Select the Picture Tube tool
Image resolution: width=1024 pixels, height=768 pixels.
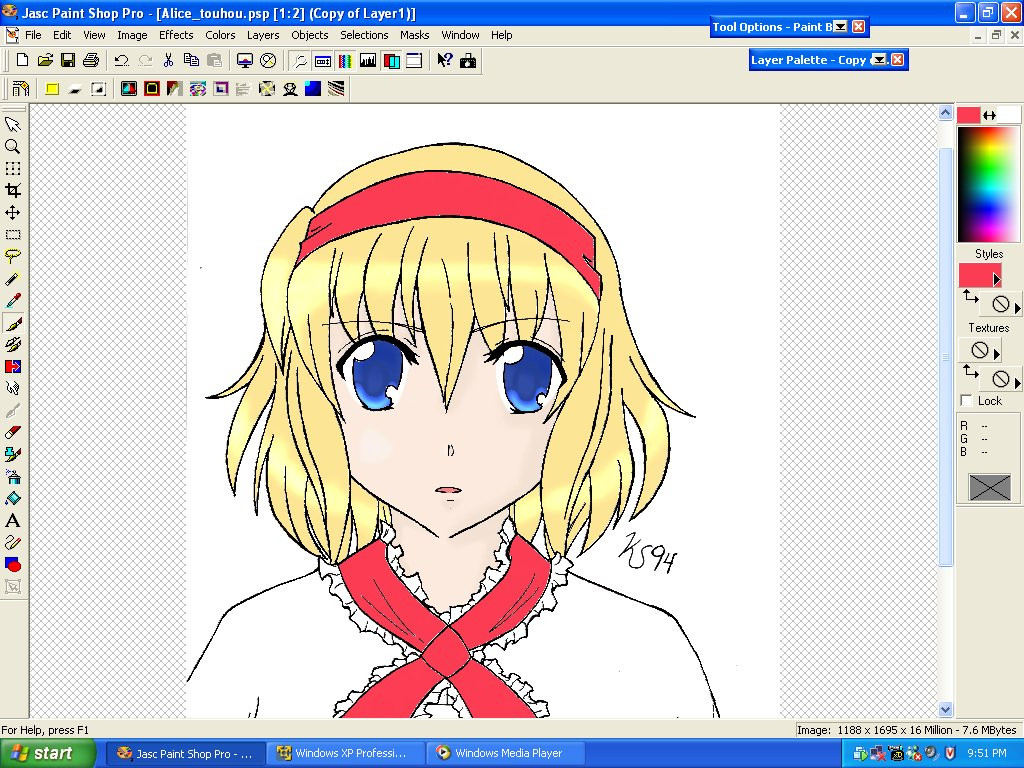[x=12, y=455]
